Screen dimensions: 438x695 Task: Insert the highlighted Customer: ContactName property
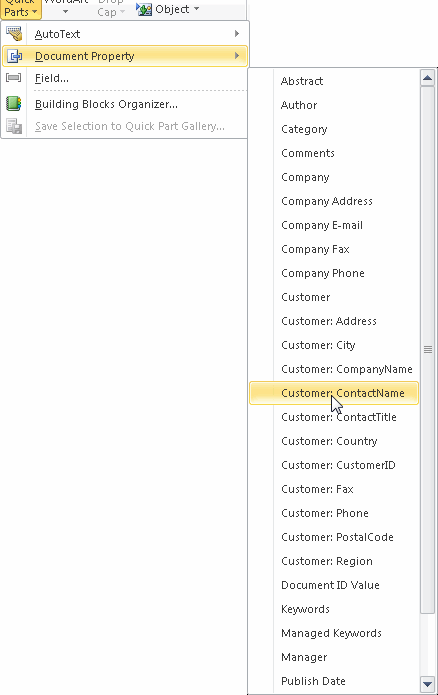(x=334, y=393)
